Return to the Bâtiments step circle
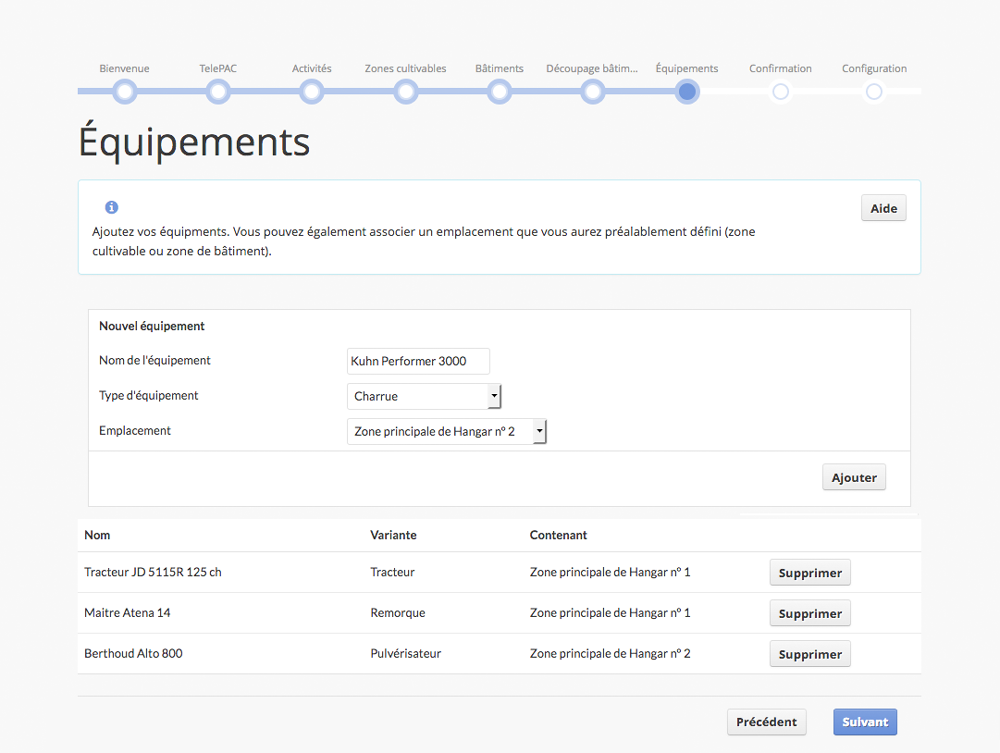 pos(499,92)
